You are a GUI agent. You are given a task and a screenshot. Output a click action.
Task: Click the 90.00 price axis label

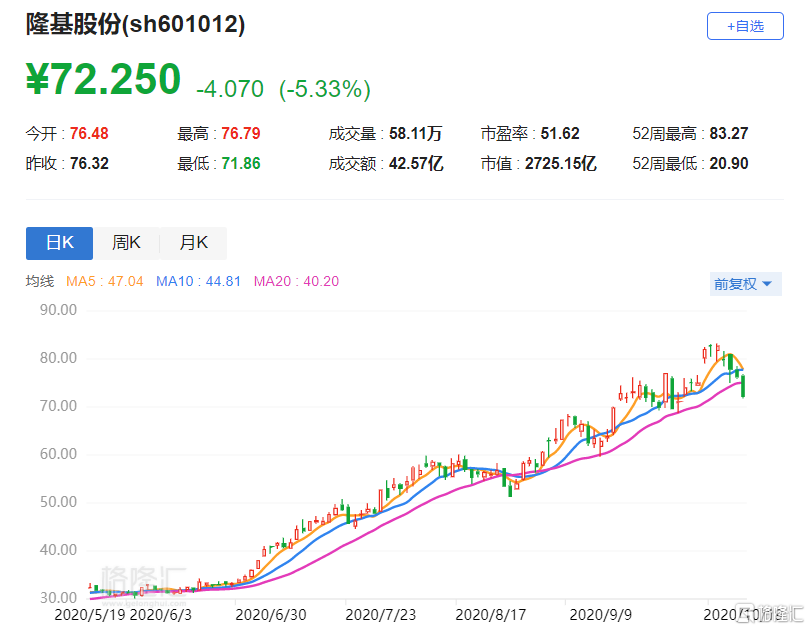point(58,310)
